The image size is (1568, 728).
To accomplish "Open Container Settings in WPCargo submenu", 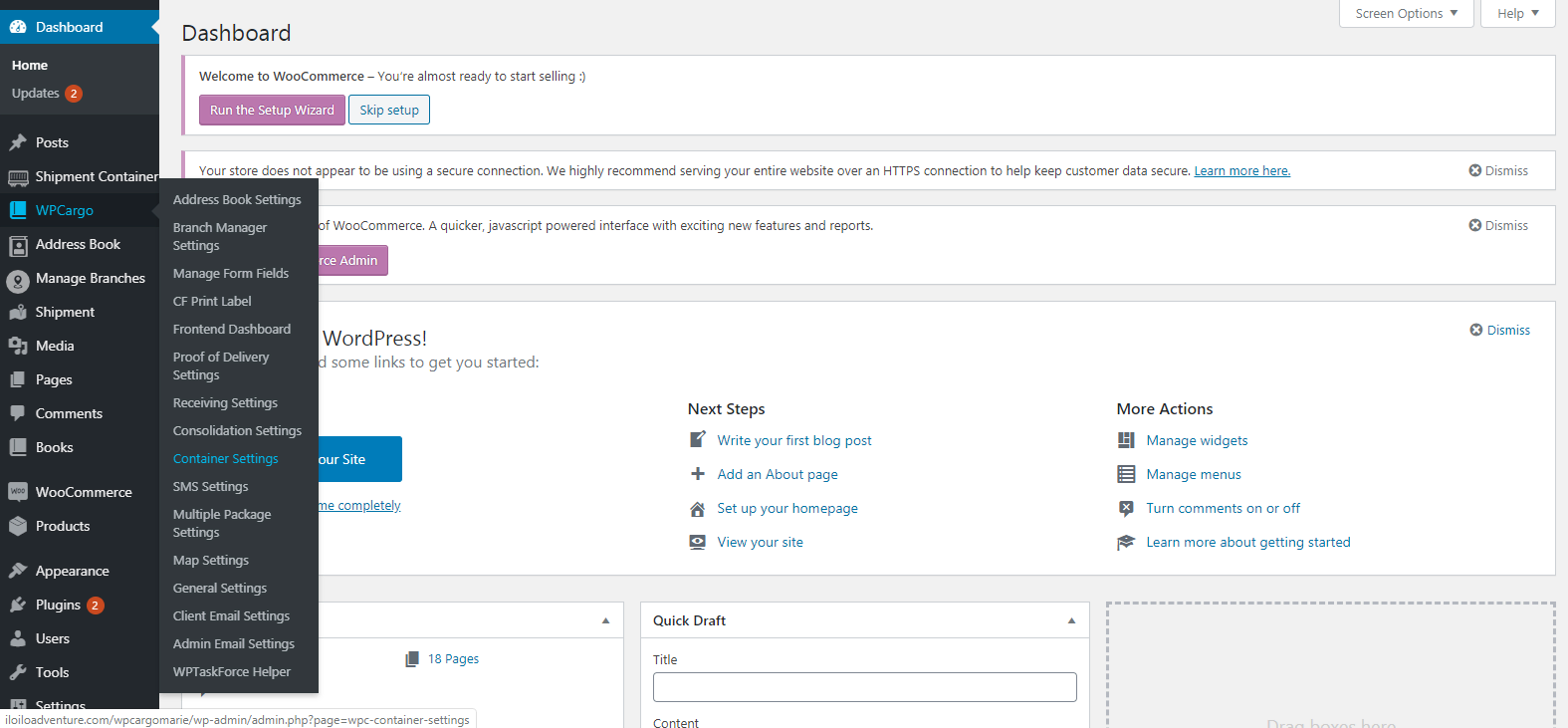I will 226,458.
